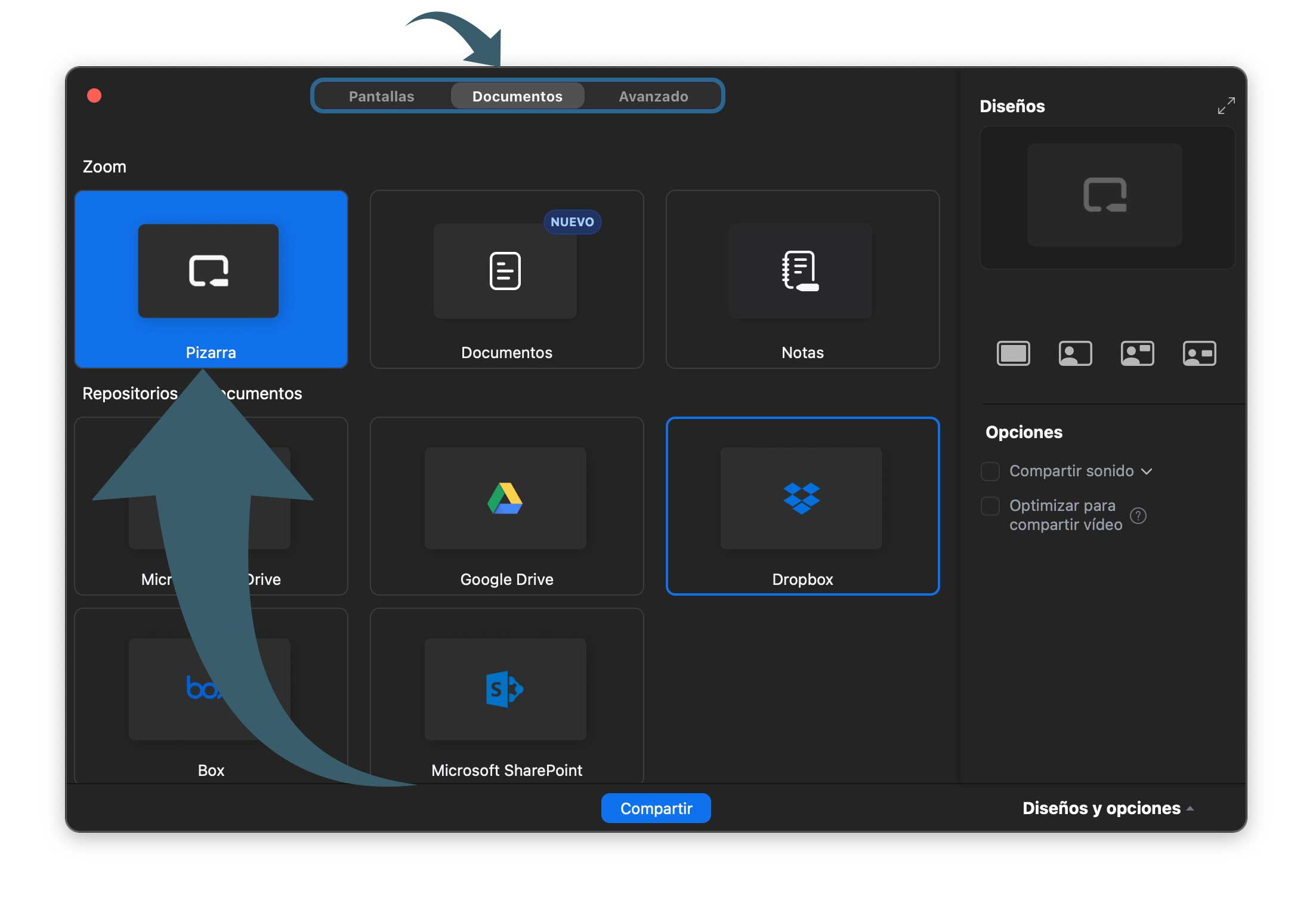Close the share window with red button
This screenshot has width=1316, height=912.
(94, 95)
